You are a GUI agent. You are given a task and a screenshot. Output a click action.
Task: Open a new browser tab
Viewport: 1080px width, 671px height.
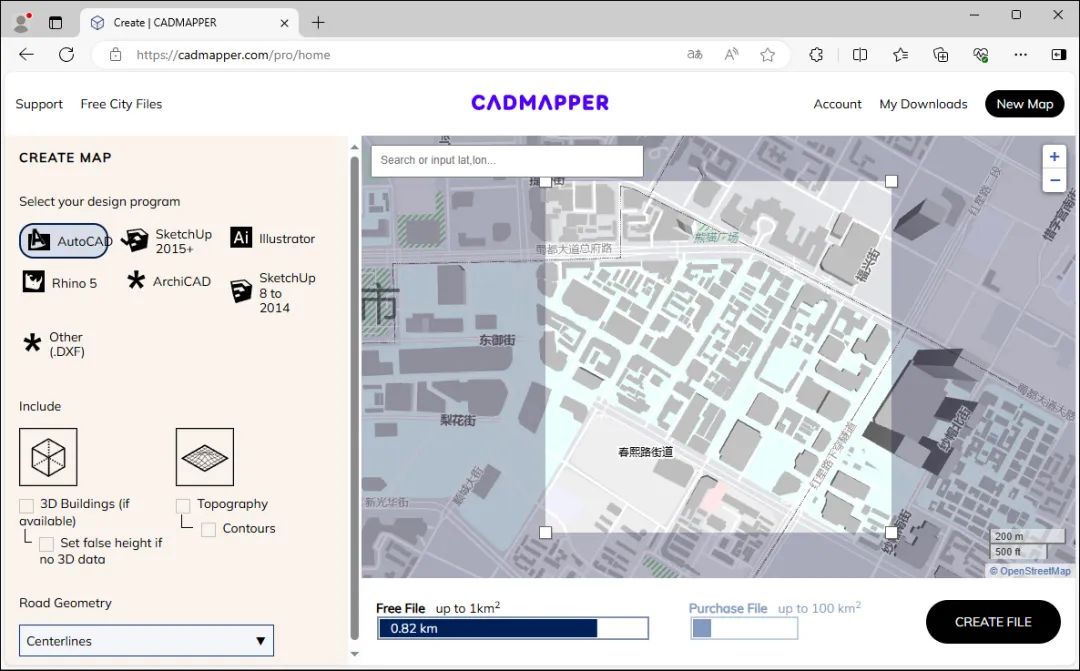(318, 23)
